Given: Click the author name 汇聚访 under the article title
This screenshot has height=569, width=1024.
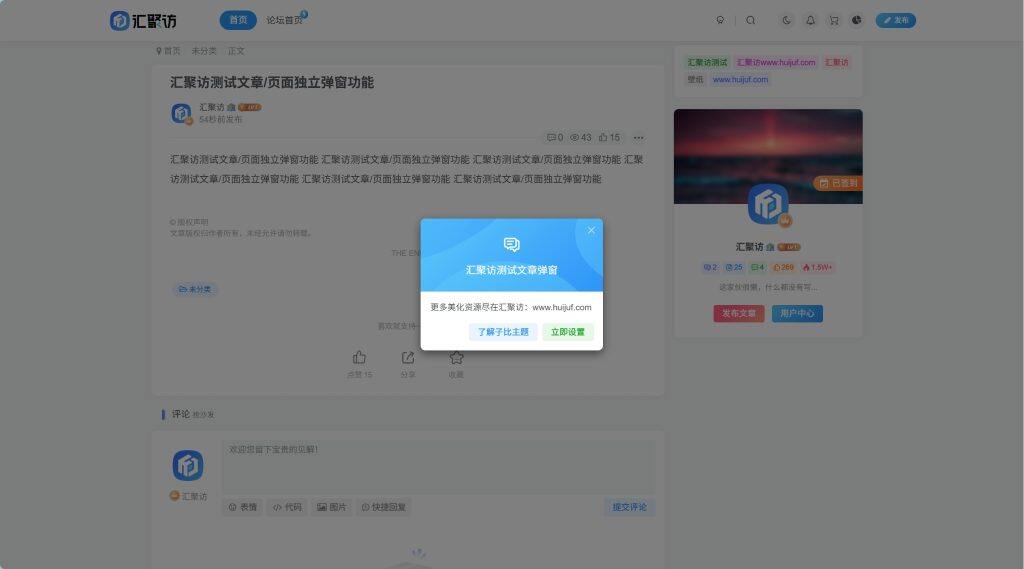Looking at the screenshot, I should point(212,107).
